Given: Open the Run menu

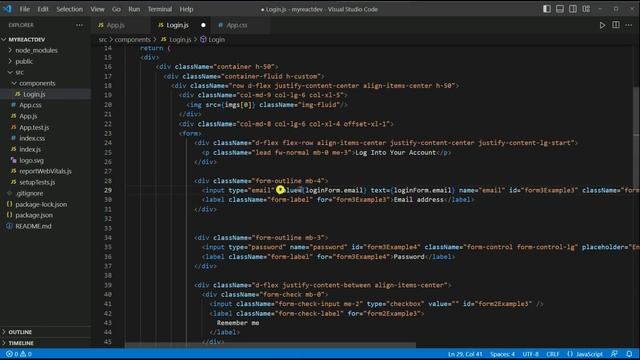Looking at the screenshot, I should [134, 9].
